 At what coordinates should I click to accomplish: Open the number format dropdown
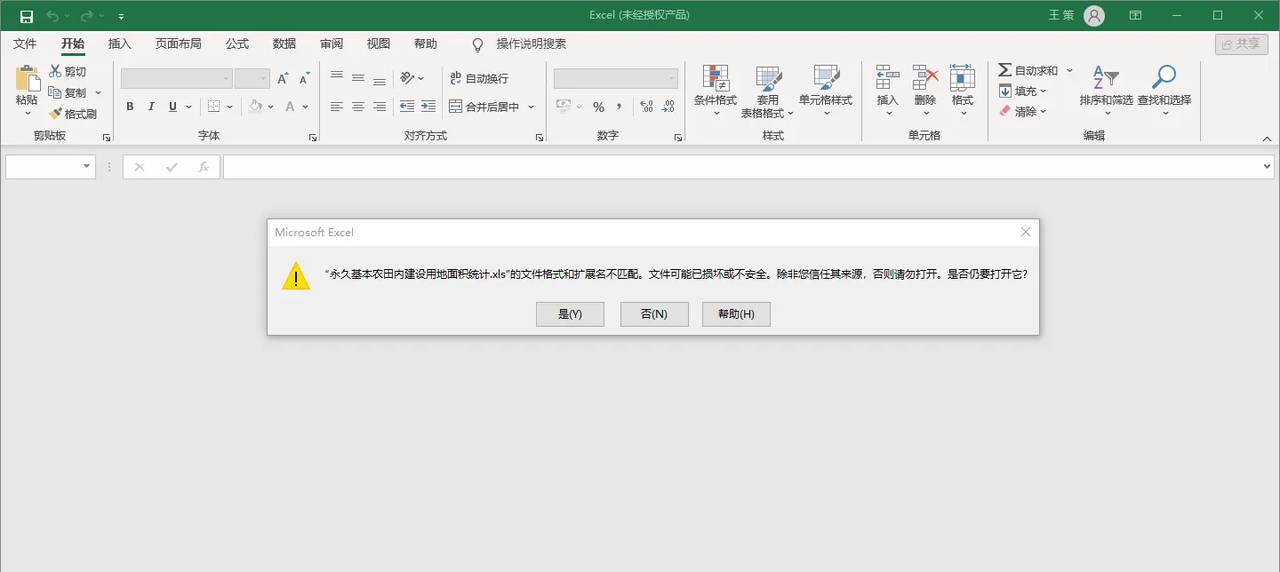point(672,78)
